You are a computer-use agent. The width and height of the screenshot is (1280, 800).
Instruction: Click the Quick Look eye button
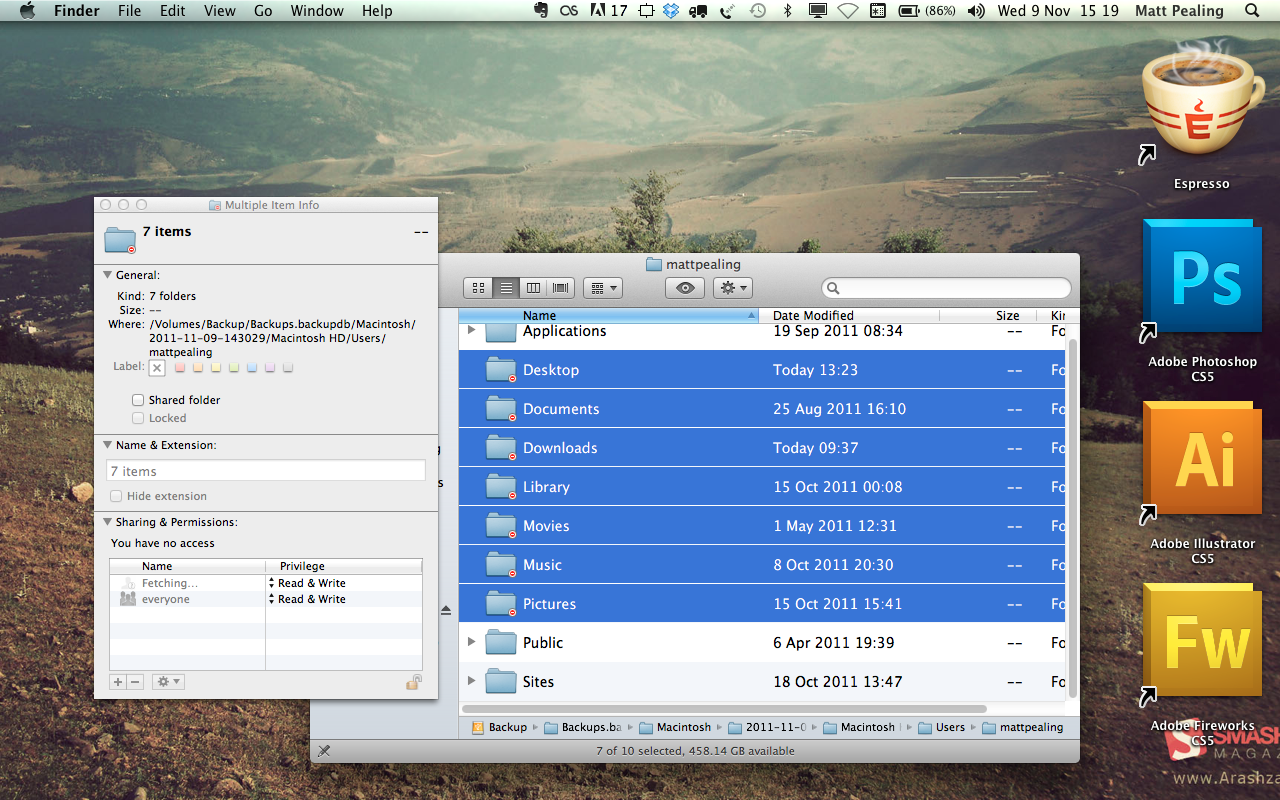click(685, 288)
